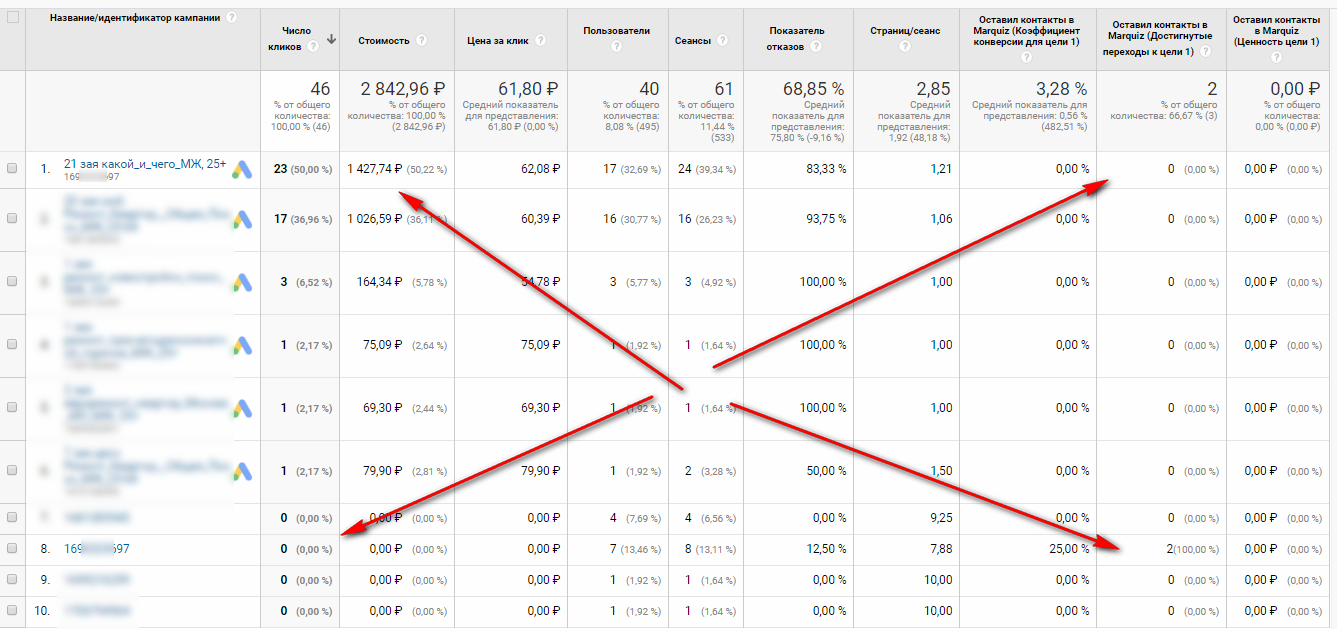Click Название/идентификатор кампании header
This screenshot has width=1337, height=629.
tap(135, 18)
